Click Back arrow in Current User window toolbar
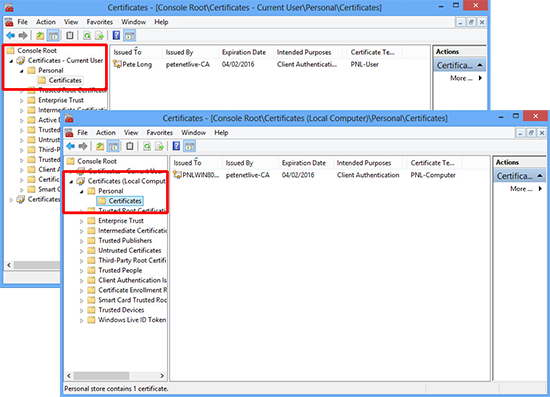Screen dimensions: 550x397 tap(11, 35)
